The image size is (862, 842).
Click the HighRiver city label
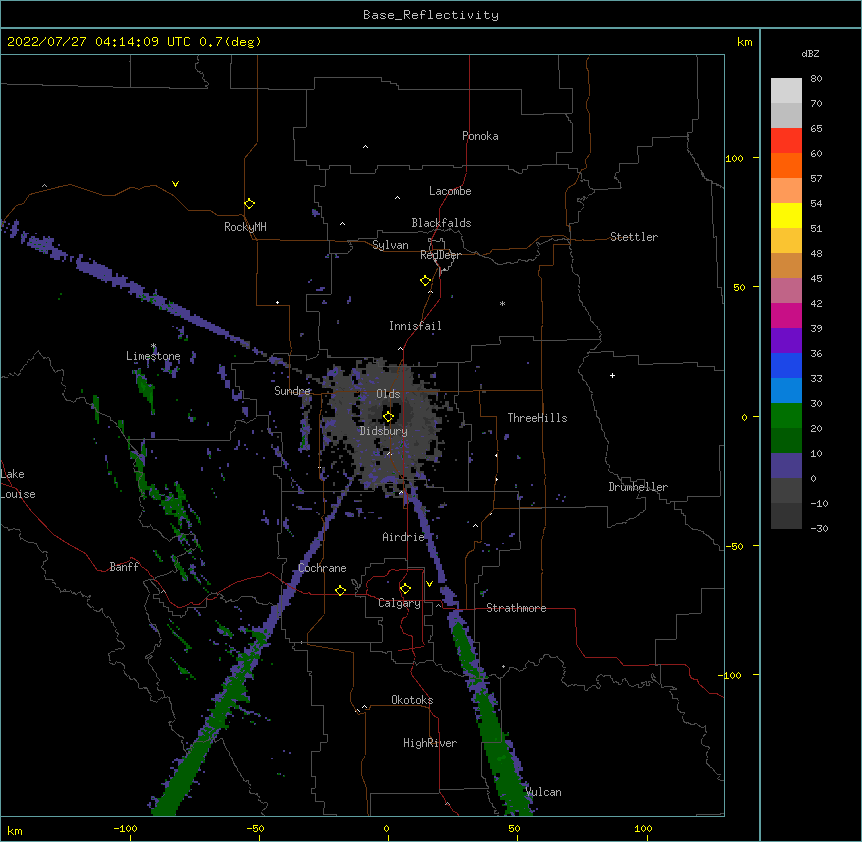coord(430,743)
